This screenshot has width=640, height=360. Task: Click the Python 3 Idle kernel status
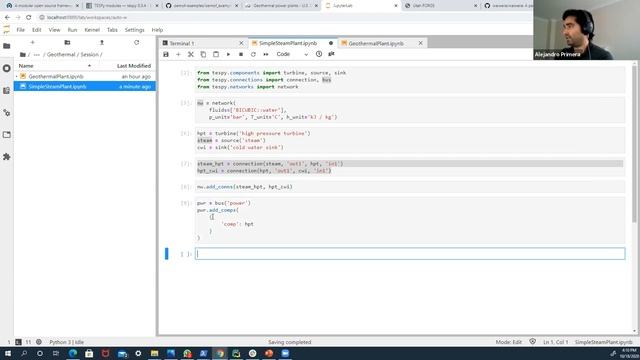(67, 342)
